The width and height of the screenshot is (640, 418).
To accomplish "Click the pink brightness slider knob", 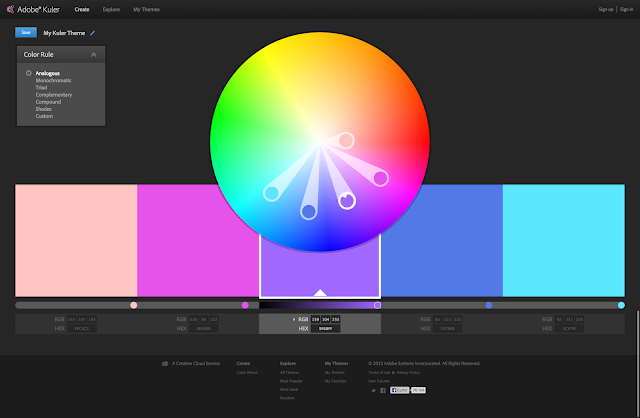I will [x=133, y=305].
